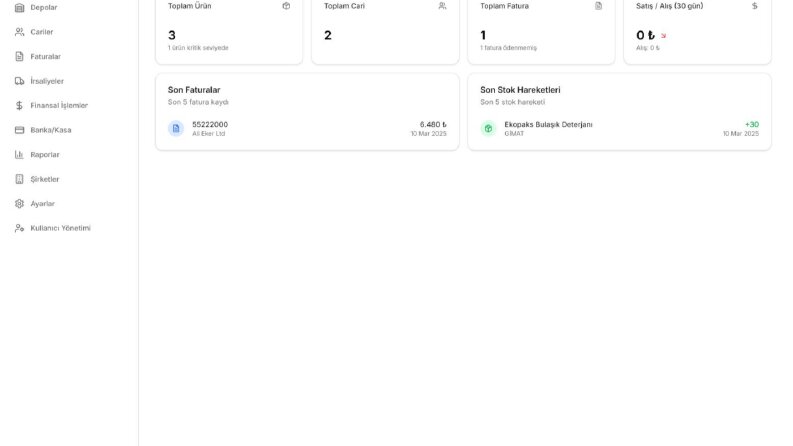Click the Son Stok Hareketleri heading
Image resolution: width=793 pixels, height=446 pixels.
point(520,90)
